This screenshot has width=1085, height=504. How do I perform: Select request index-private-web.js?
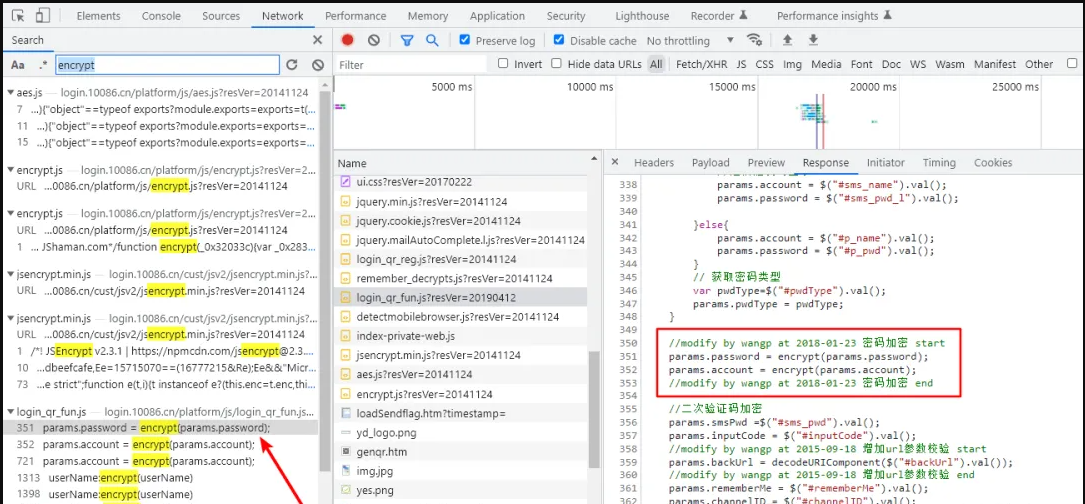(x=461, y=336)
